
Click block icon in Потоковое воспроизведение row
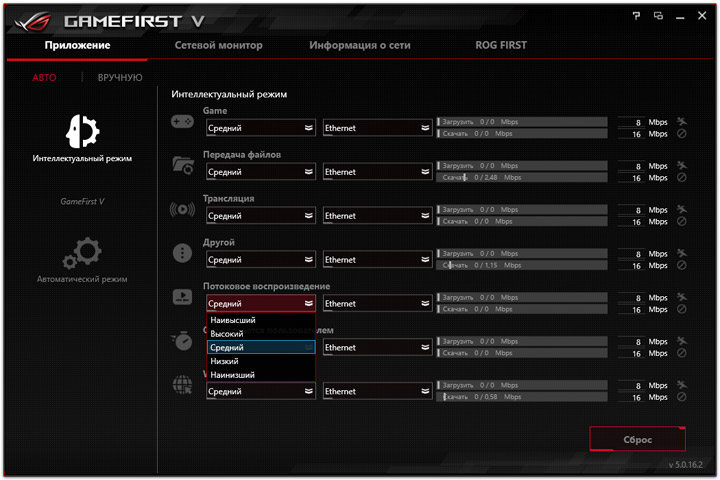click(682, 309)
